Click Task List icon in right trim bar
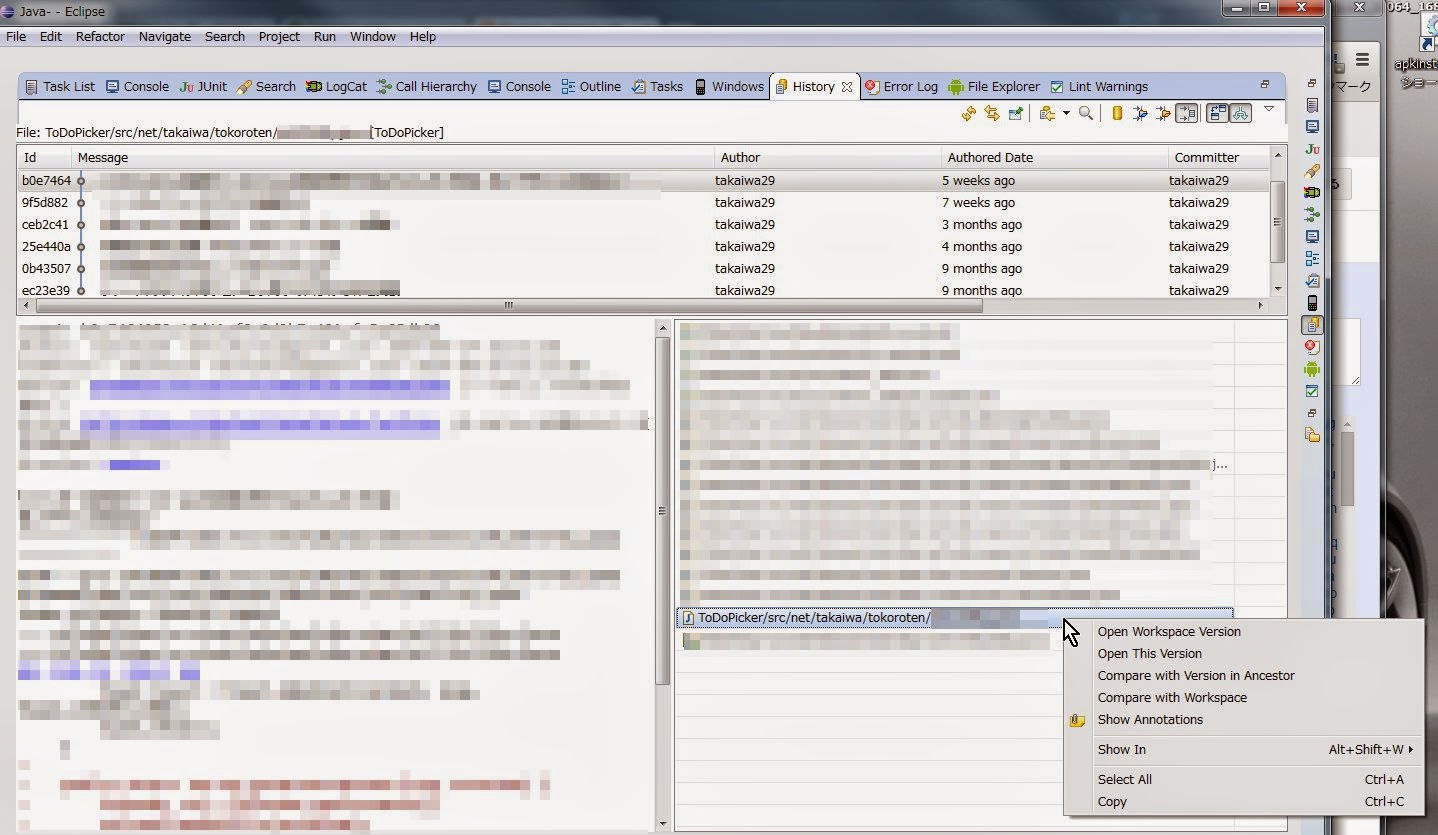The height and width of the screenshot is (835, 1438). (1312, 105)
